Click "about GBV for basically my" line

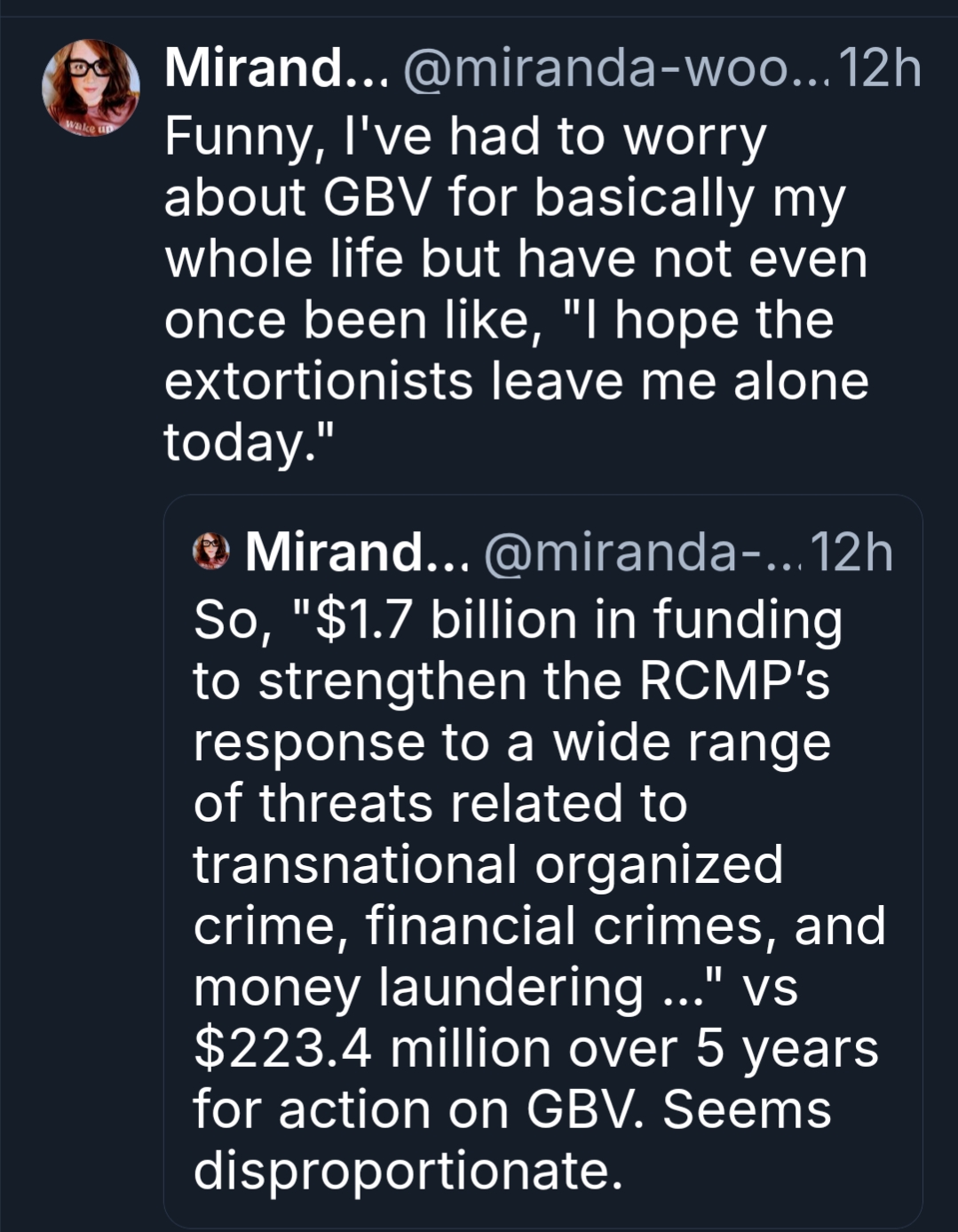503,199
